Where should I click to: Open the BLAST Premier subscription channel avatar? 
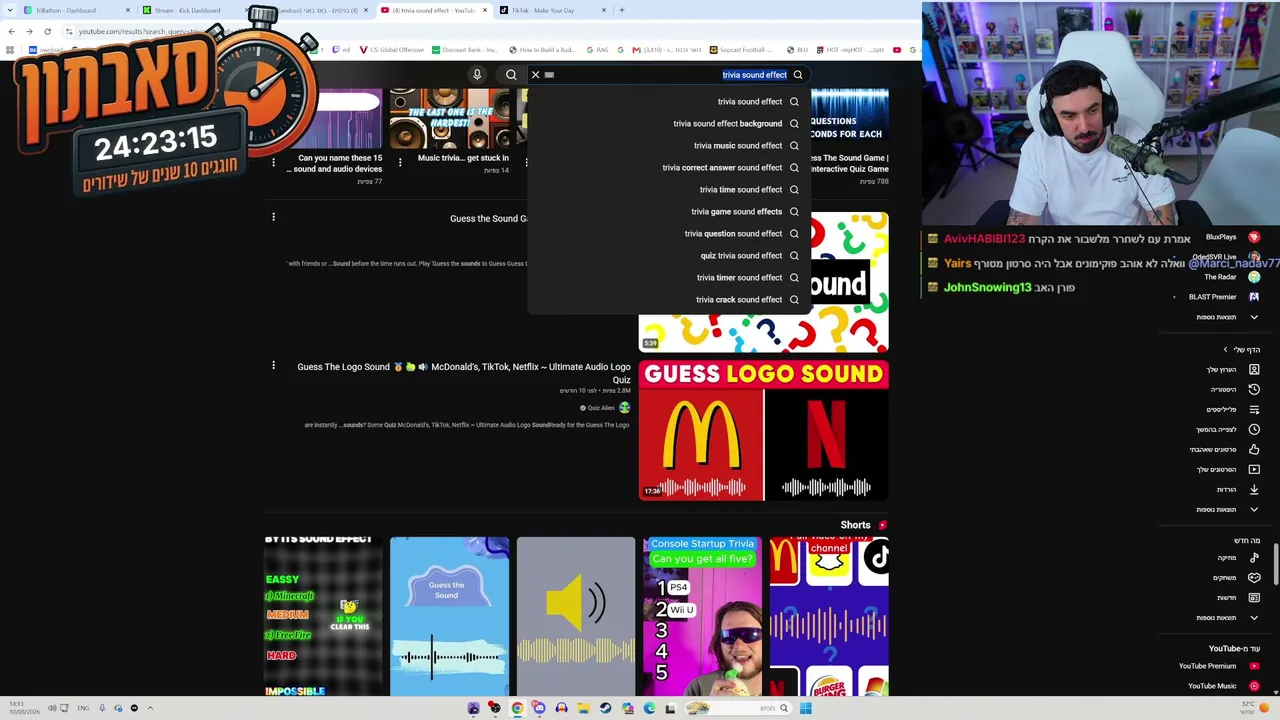1254,297
